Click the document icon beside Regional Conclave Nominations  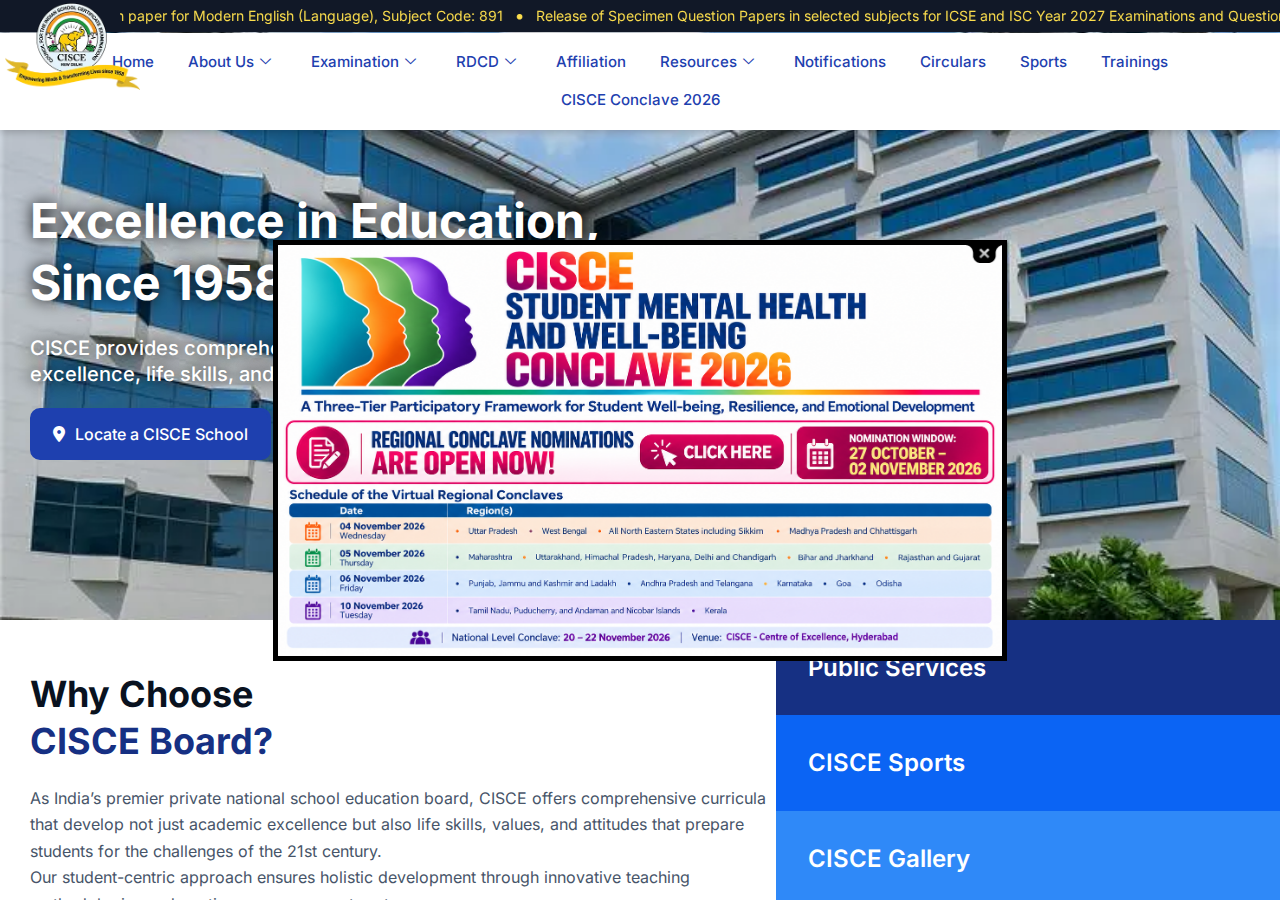pyautogui.click(x=323, y=453)
